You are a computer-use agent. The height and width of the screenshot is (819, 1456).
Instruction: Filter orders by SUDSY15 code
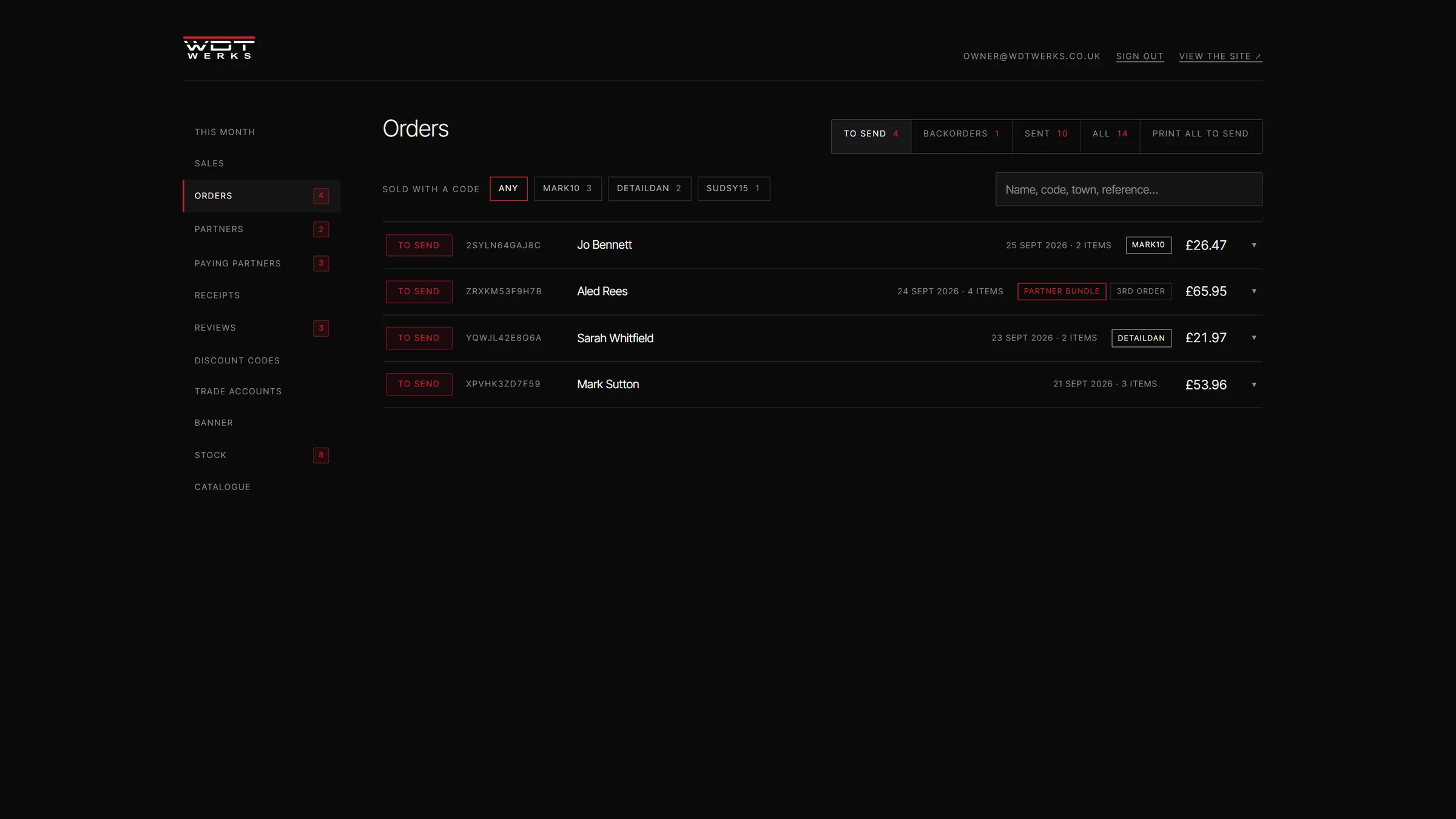pos(733,189)
